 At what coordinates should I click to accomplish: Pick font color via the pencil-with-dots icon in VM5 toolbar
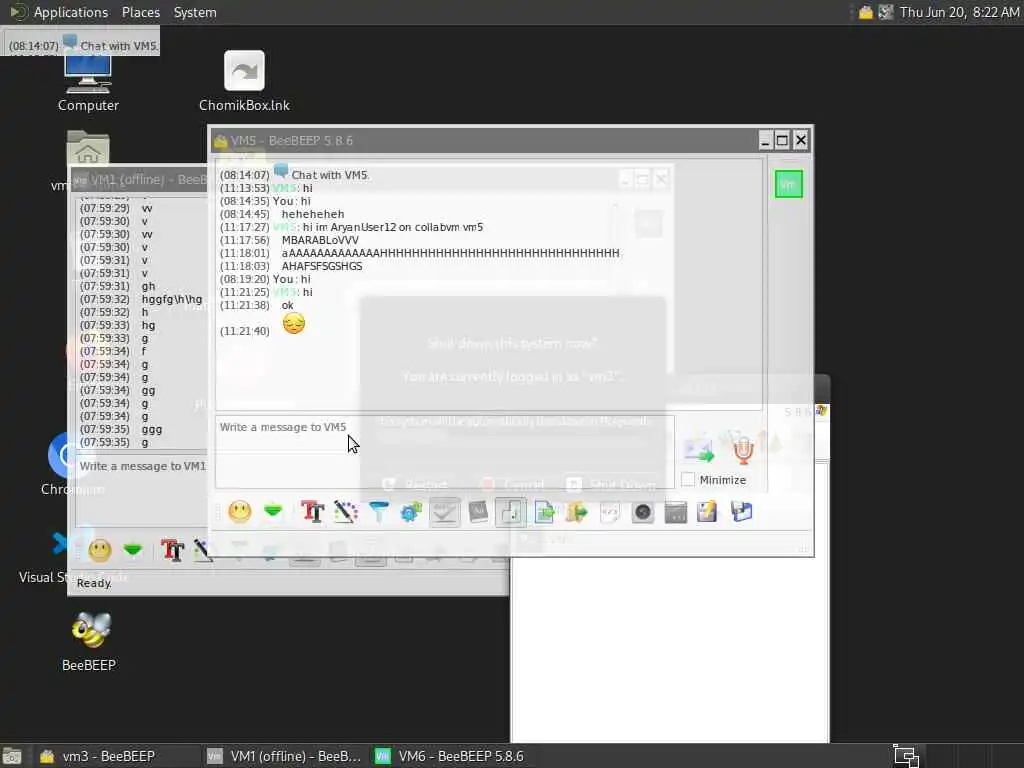click(345, 512)
